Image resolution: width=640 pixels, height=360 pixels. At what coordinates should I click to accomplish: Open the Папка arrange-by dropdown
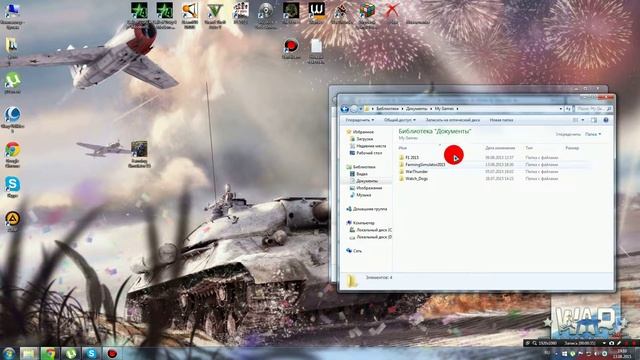click(593, 134)
